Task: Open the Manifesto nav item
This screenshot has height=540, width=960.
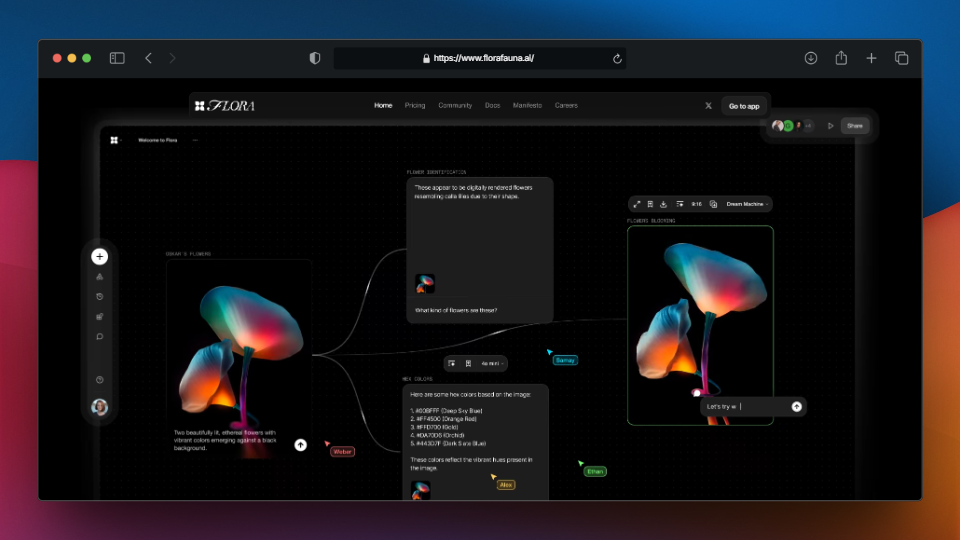Action: [x=527, y=105]
